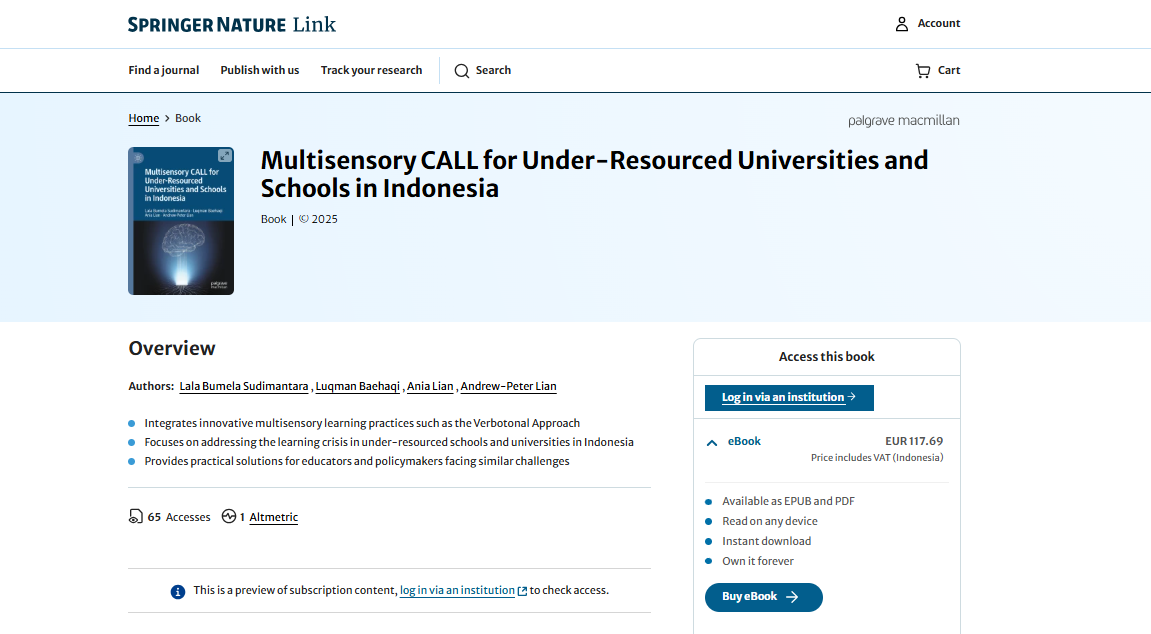Expand the book cover image icon
Image resolution: width=1151 pixels, height=634 pixels.
225,156
